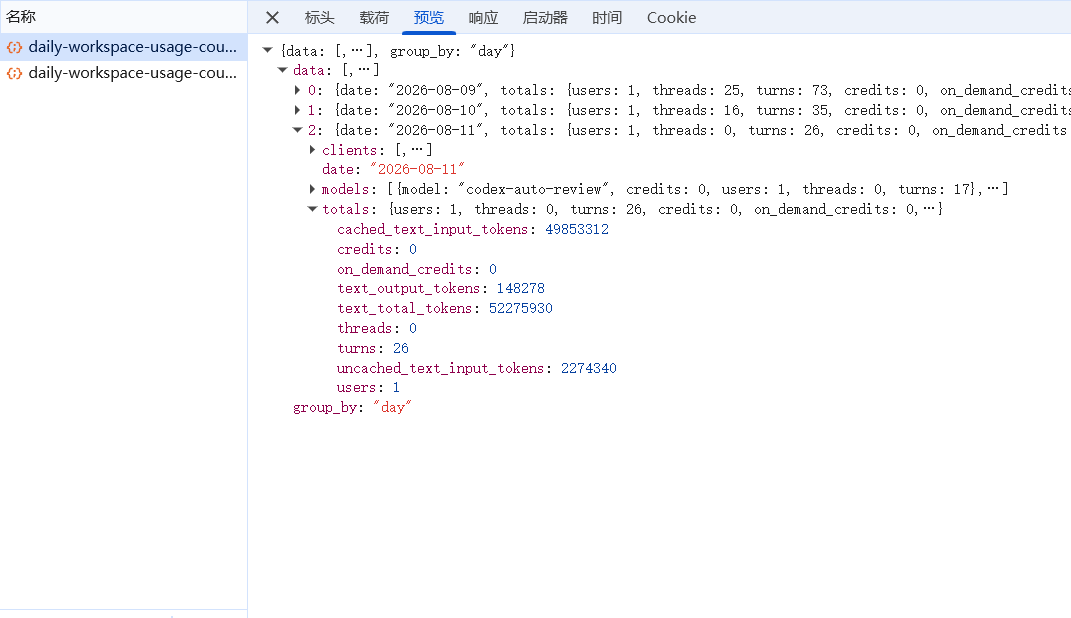
Task: Click JSON icon of second request row
Action: tap(14, 73)
